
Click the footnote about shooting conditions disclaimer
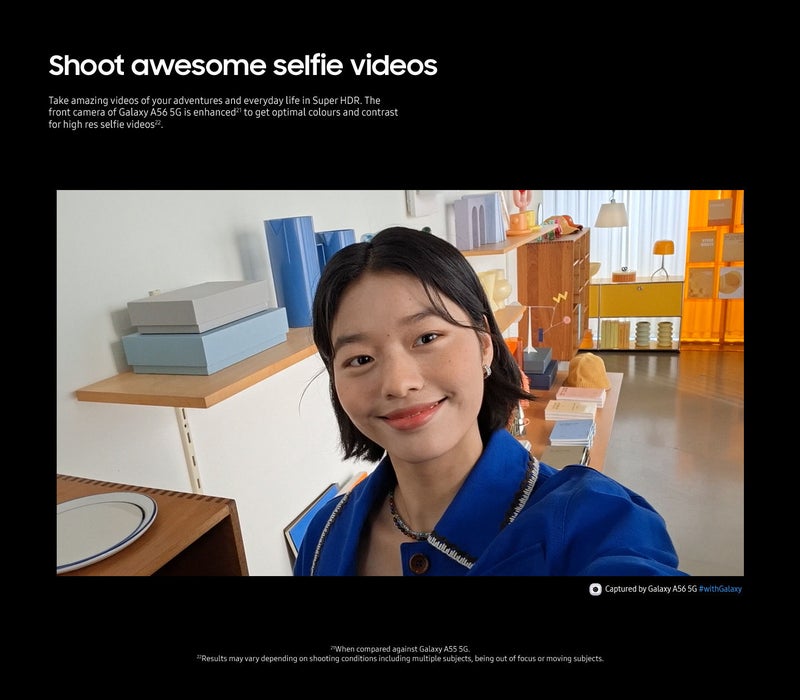point(400,657)
